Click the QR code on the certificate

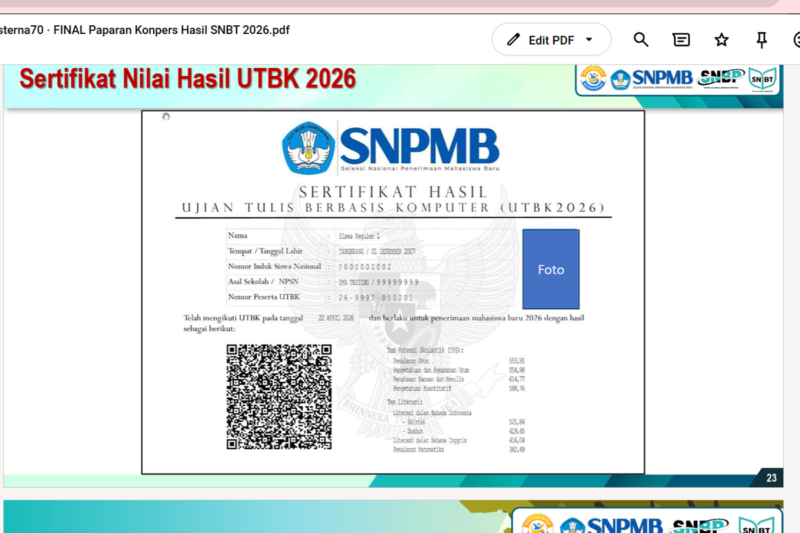tap(279, 397)
